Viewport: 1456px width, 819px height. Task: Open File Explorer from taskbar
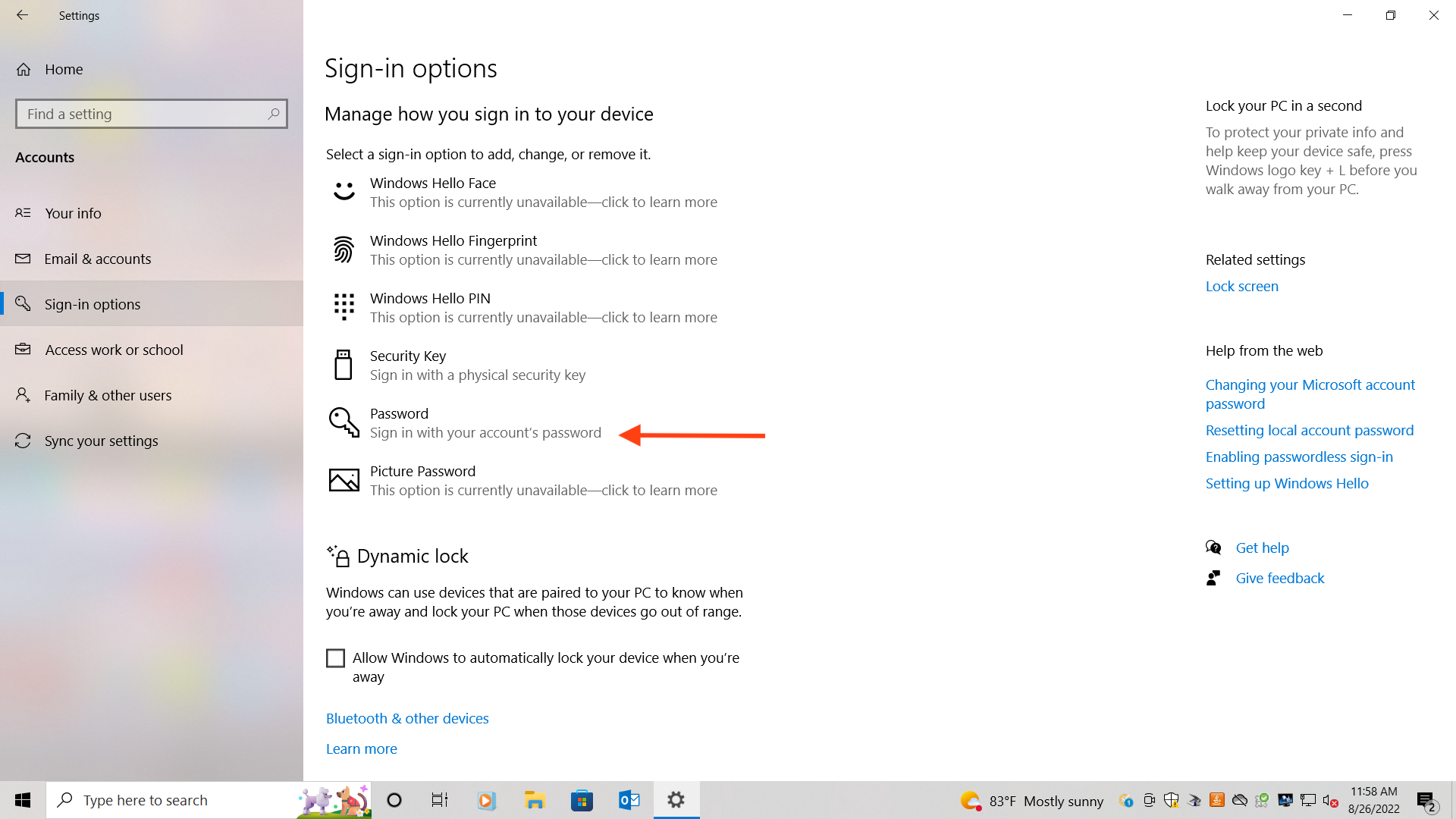tap(535, 800)
